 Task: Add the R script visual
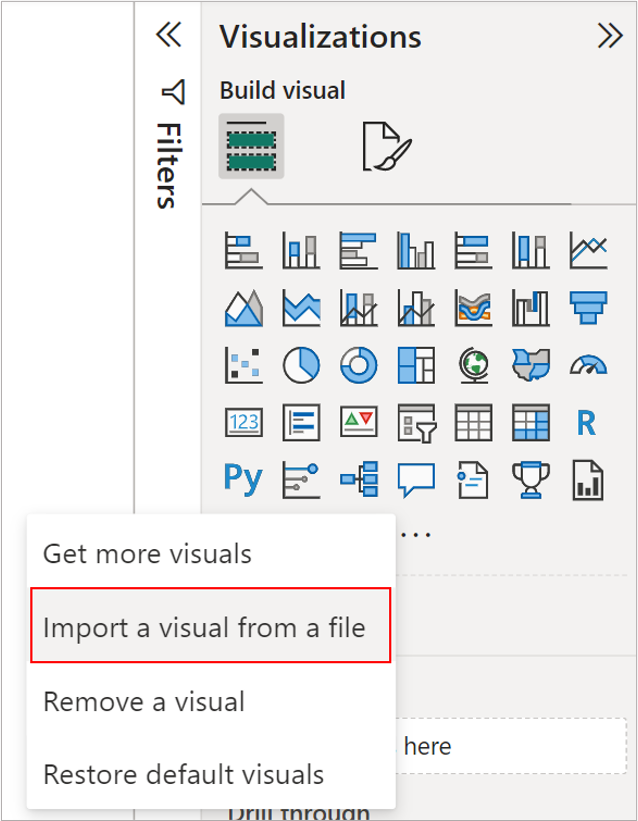pyautogui.click(x=587, y=422)
